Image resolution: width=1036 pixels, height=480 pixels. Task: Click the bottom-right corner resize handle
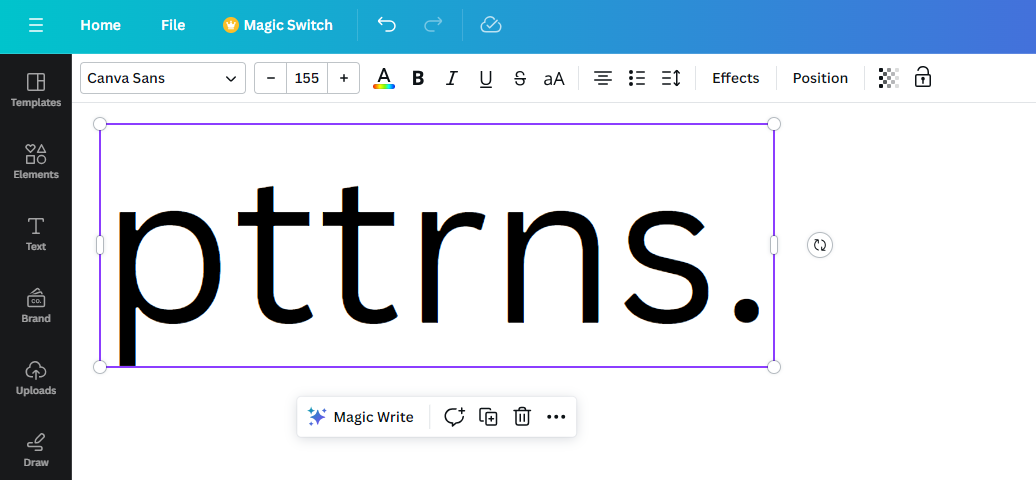[774, 367]
